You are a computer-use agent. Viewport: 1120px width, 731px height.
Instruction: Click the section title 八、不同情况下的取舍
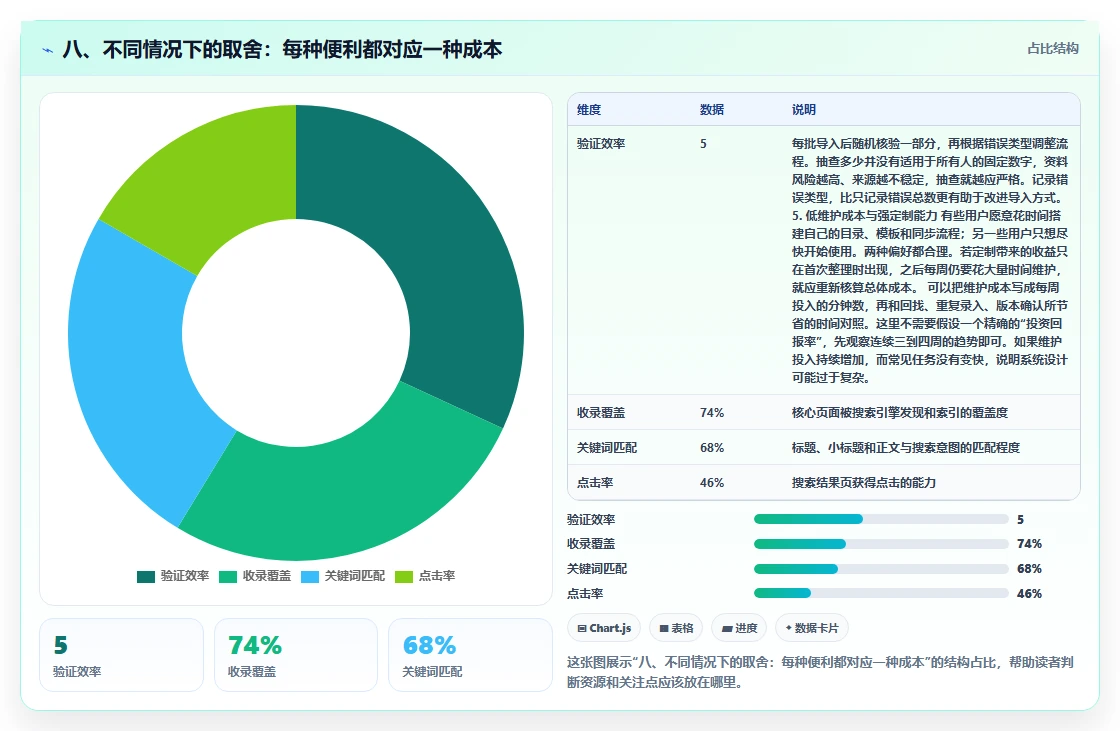coord(283,49)
